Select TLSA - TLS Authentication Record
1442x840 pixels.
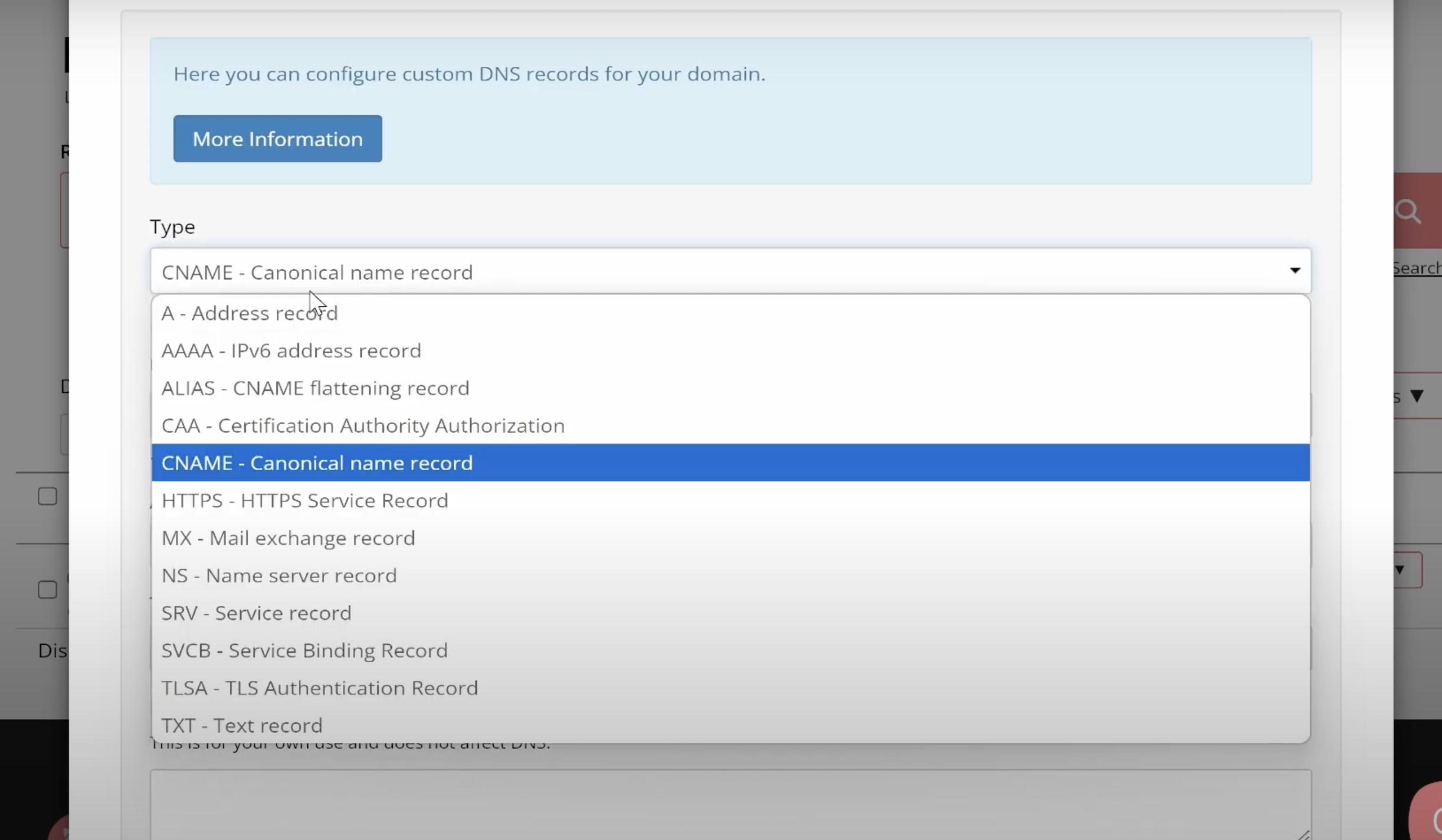pyautogui.click(x=319, y=688)
